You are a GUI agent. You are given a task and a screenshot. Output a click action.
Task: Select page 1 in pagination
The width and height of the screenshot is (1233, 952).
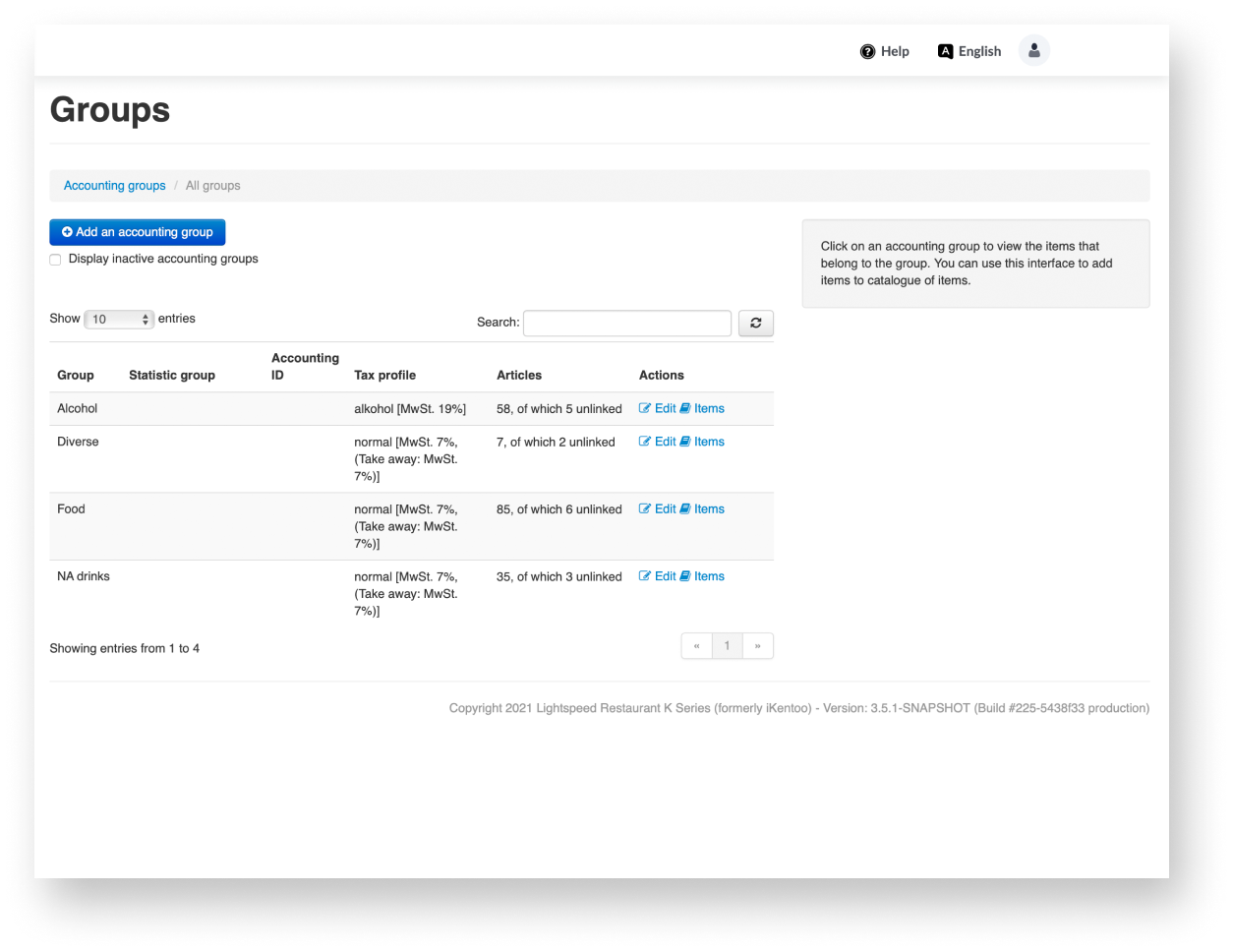coord(727,646)
